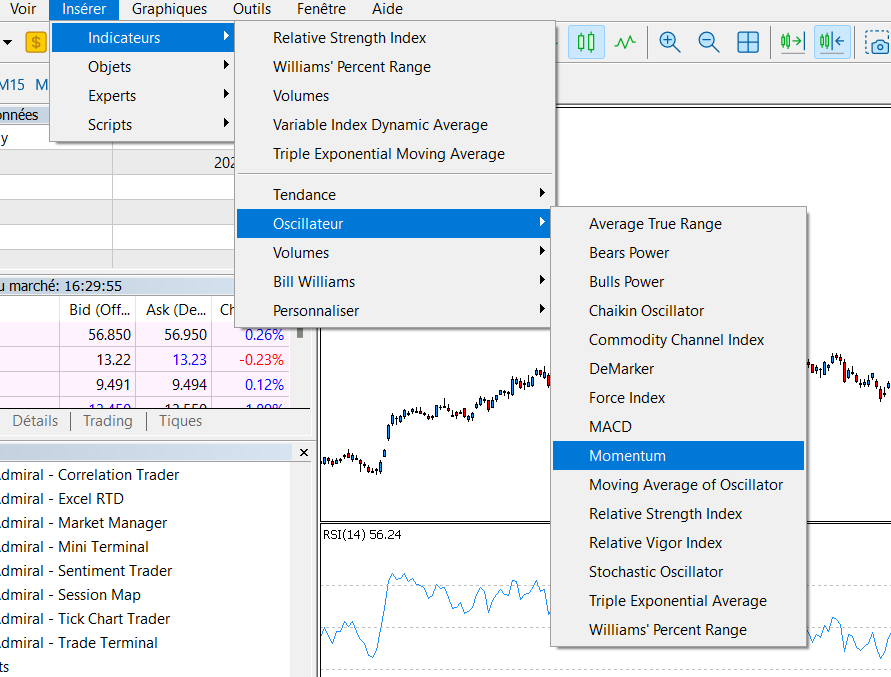
Task: Click the 56.850 bid price cell
Action: pyautogui.click(x=98, y=334)
